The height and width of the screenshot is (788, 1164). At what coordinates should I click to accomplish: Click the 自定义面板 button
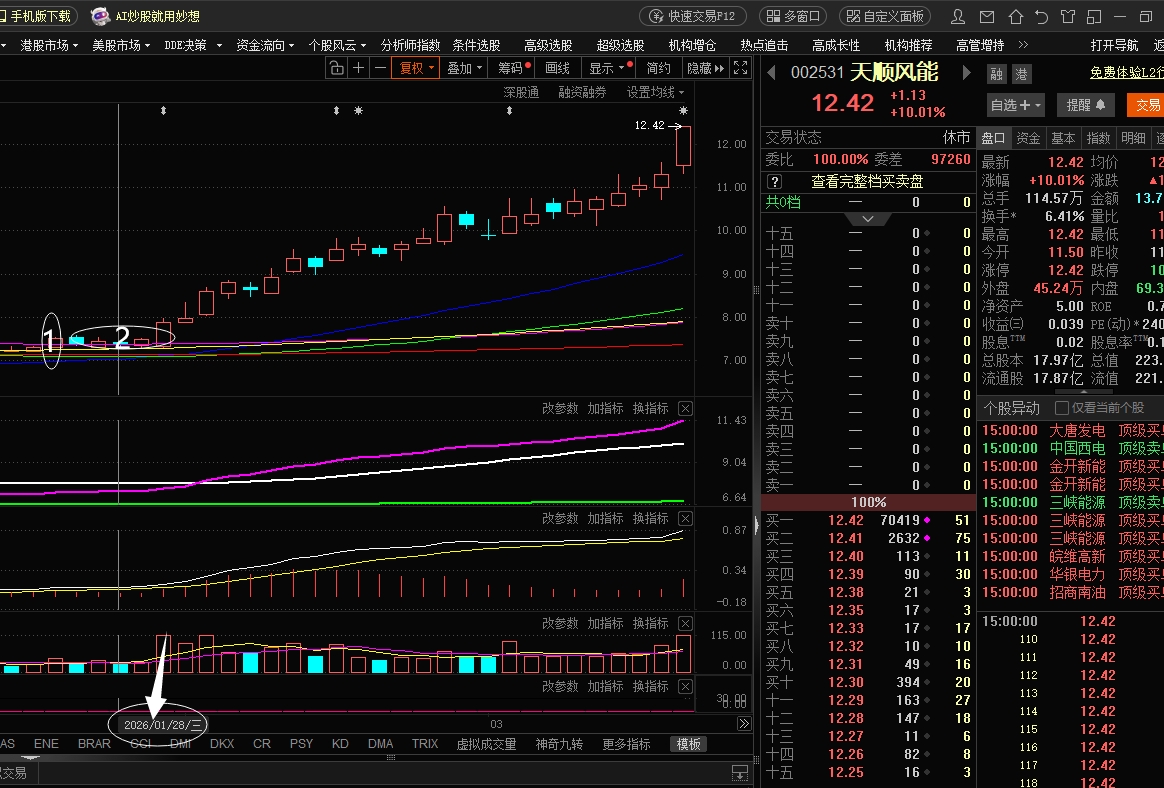tap(885, 16)
